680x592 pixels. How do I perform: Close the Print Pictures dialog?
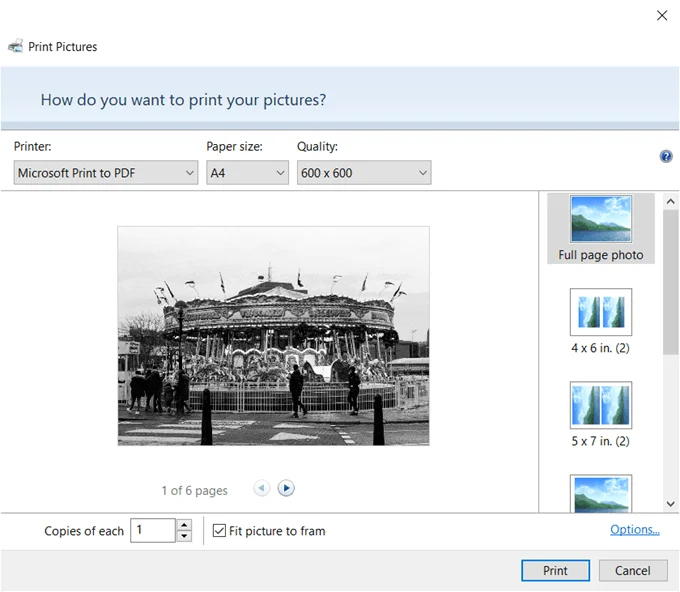point(662,16)
